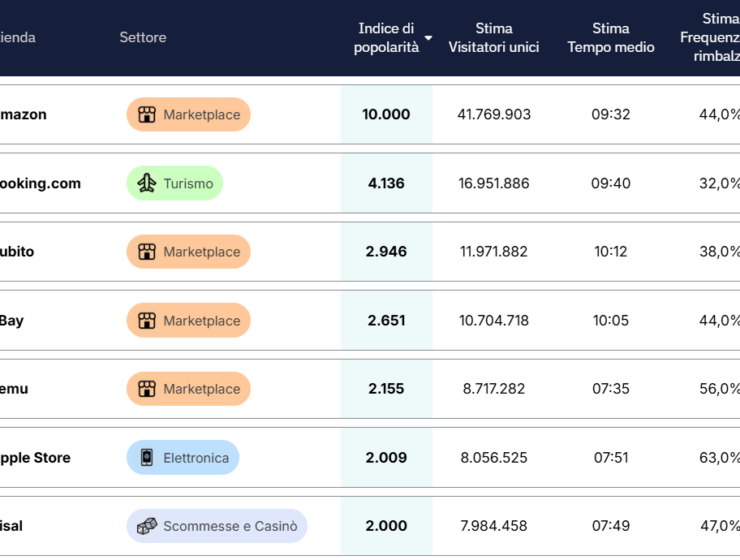Select the Subito row Marketplace badge
This screenshot has width=740, height=560.
(188, 252)
